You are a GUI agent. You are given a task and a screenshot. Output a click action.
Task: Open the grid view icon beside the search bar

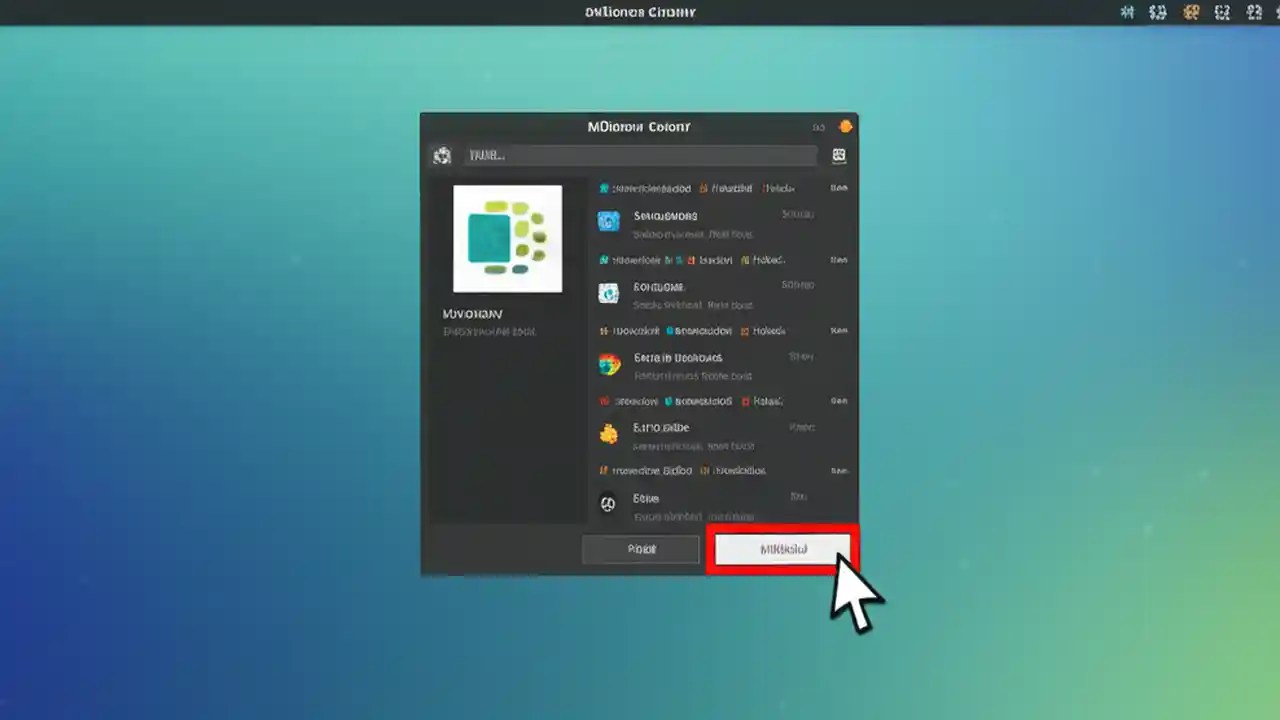click(x=838, y=155)
